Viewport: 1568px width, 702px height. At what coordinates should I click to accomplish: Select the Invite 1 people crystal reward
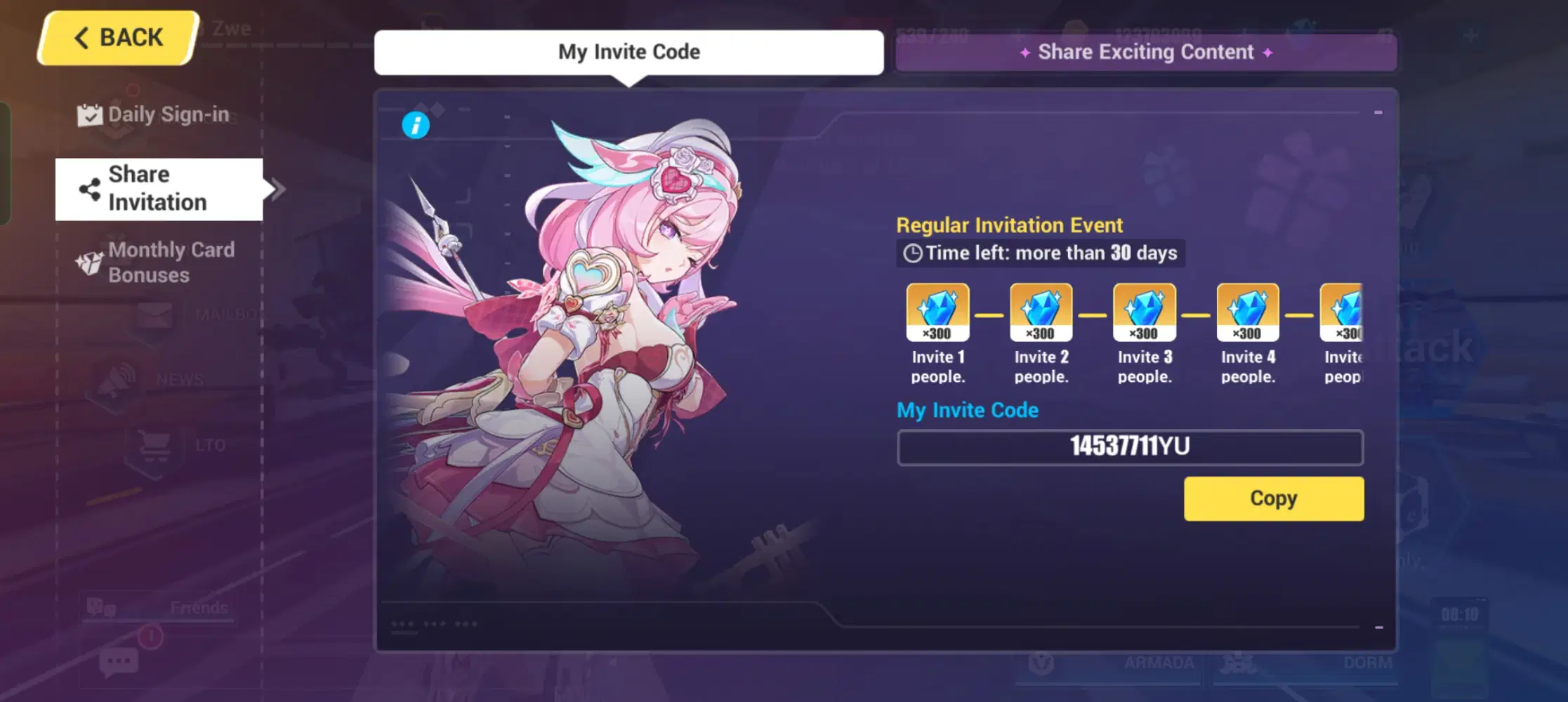point(937,312)
